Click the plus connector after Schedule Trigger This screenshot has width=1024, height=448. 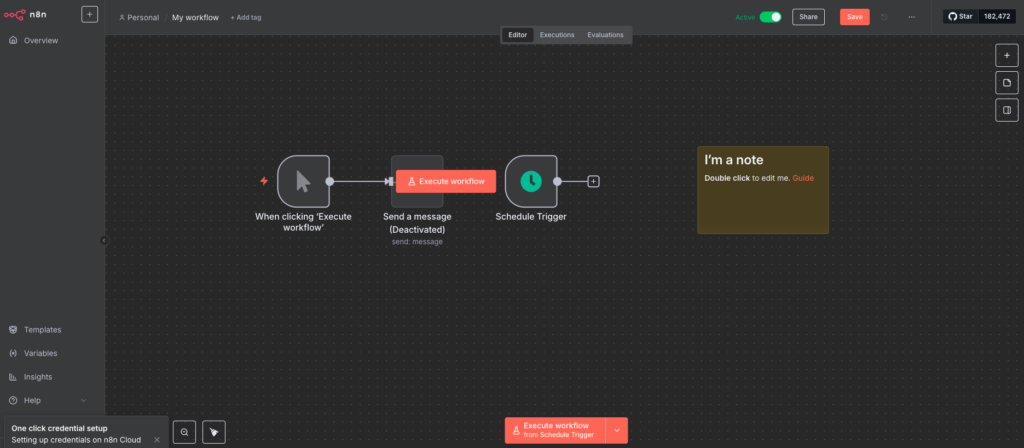[593, 182]
